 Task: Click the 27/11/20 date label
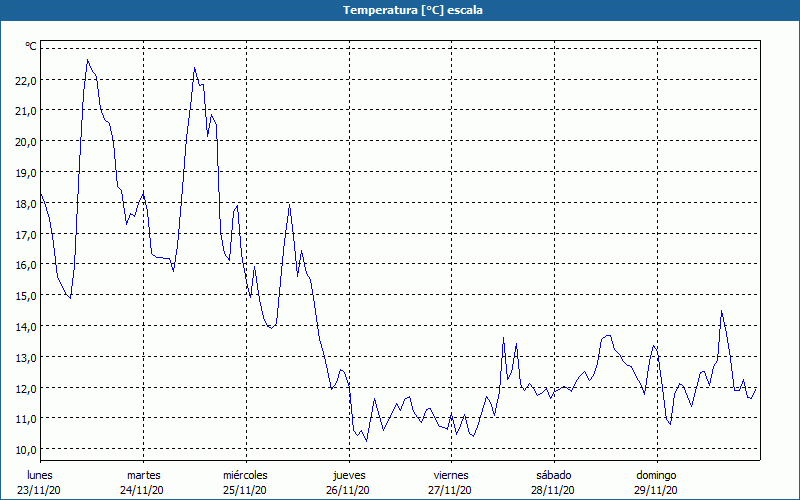(450, 490)
